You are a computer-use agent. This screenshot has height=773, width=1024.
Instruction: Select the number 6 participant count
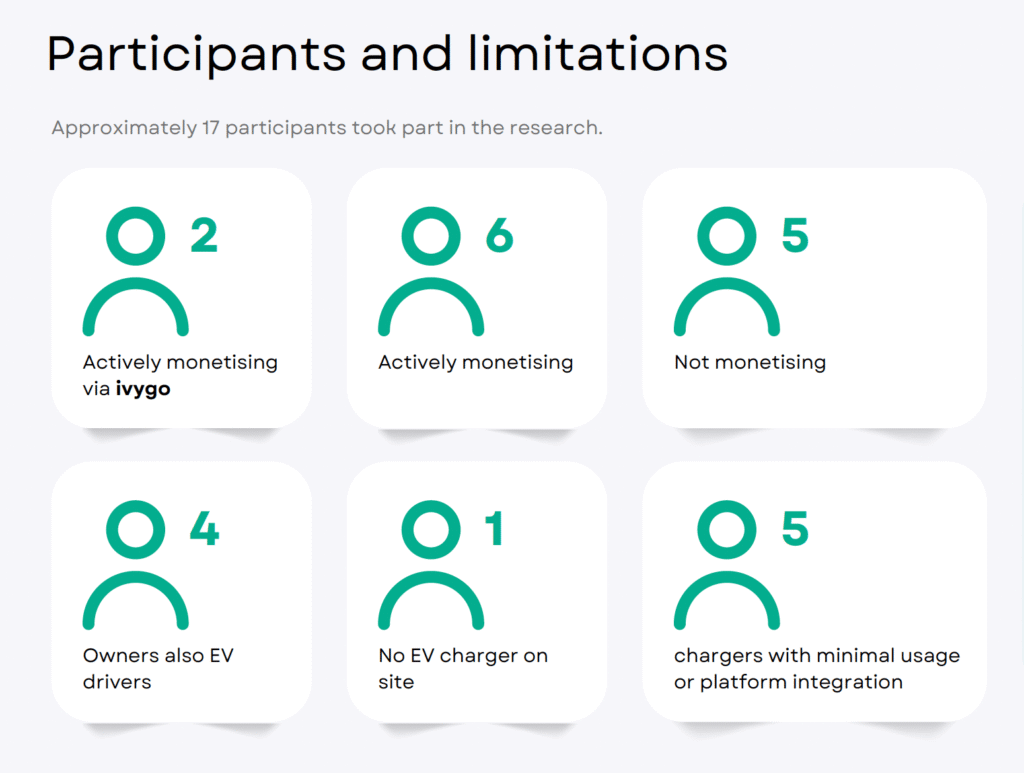pyautogui.click(x=500, y=235)
